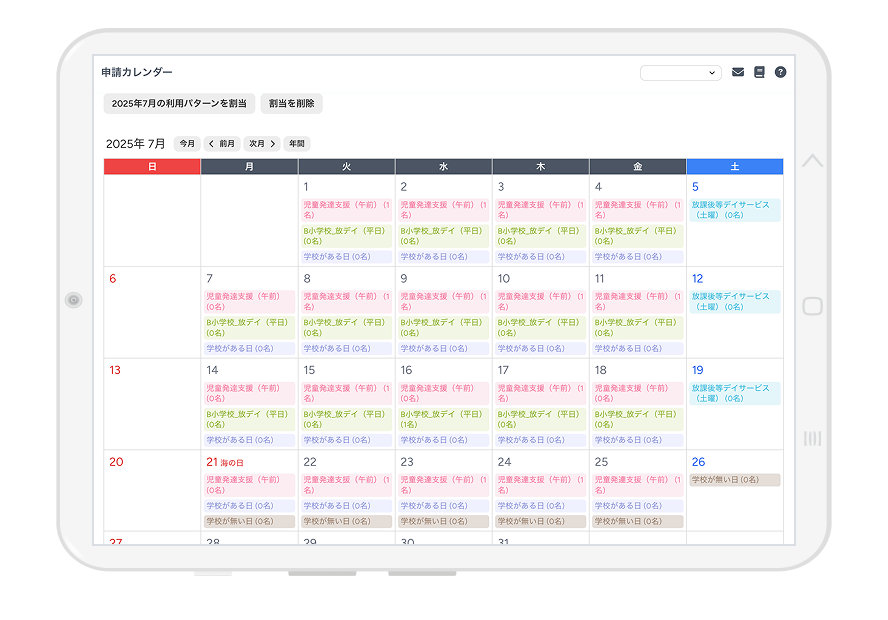
Task: Select the 土 Saturday column header
Action: coord(735,167)
